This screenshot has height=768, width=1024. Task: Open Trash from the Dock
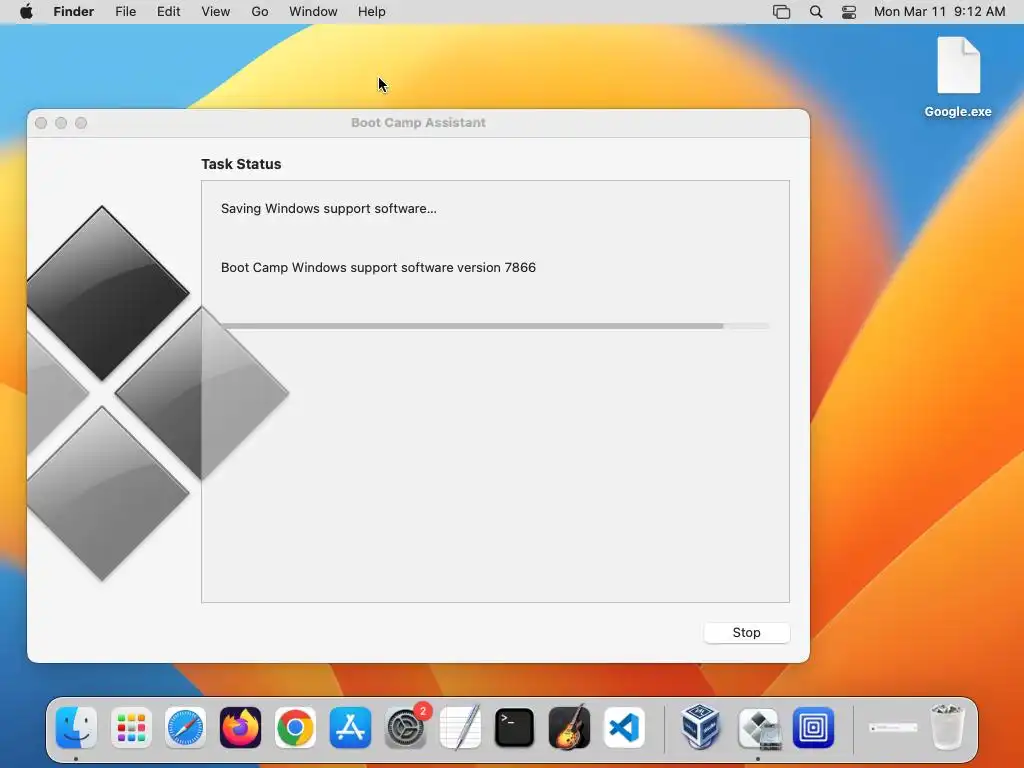click(947, 728)
